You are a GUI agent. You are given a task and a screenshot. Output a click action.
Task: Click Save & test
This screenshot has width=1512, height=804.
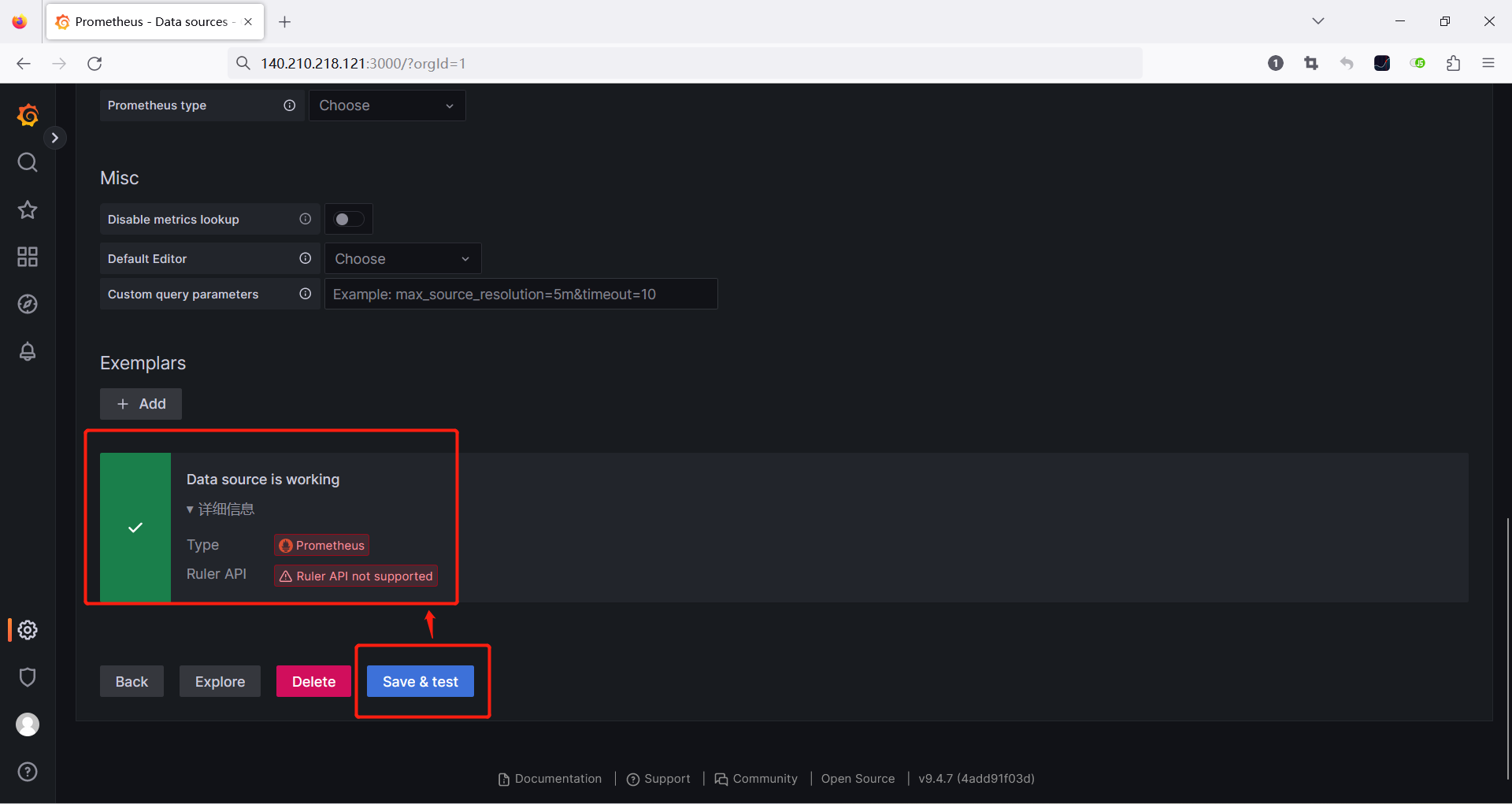click(x=421, y=682)
